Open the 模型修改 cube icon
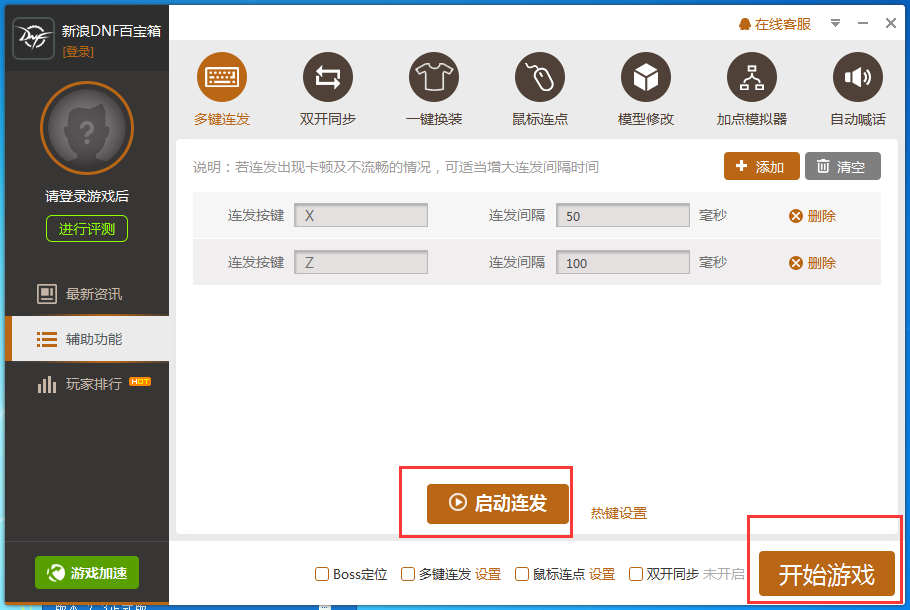 tap(646, 77)
